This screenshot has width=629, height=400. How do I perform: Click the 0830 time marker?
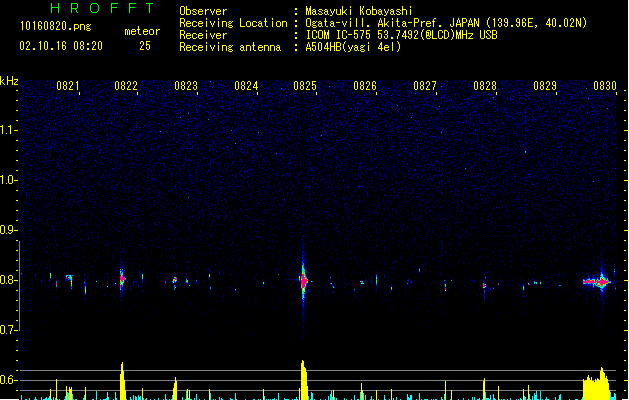[605, 86]
